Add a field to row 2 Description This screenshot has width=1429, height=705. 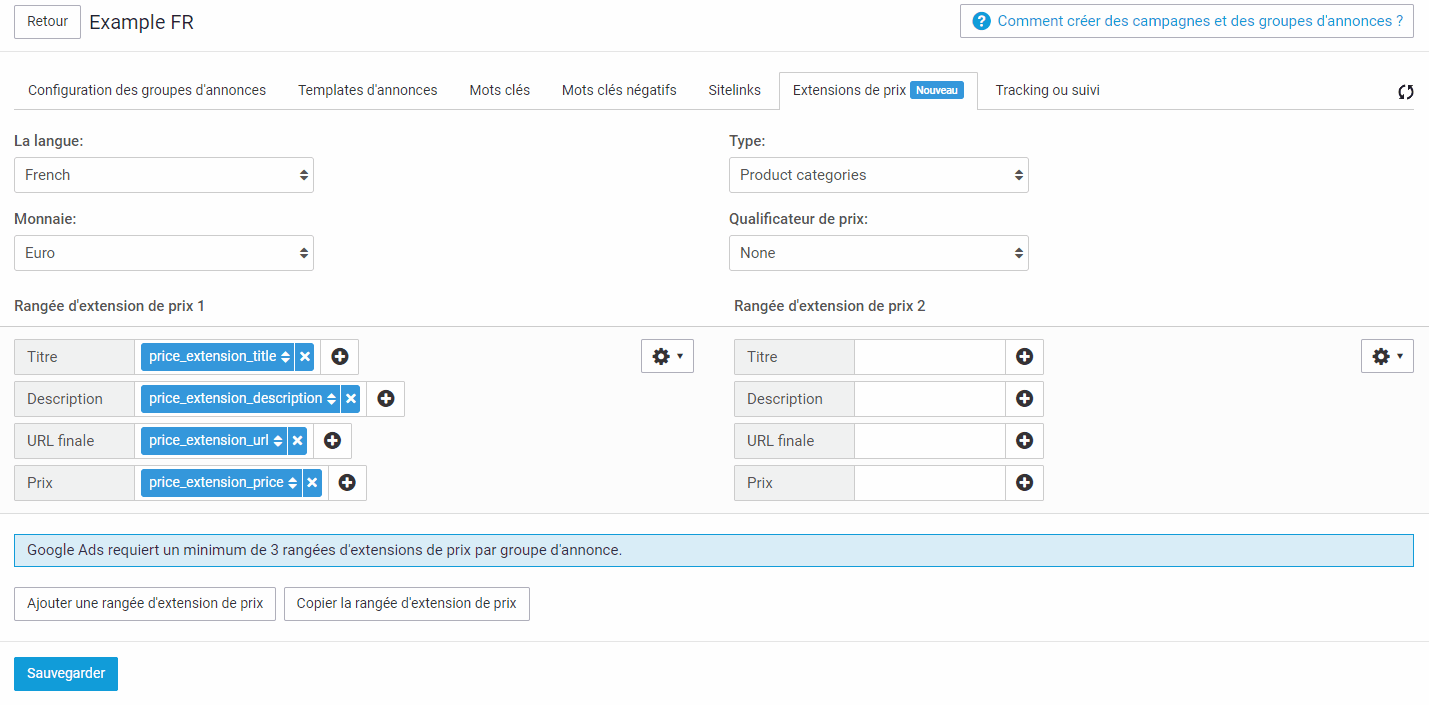(1024, 399)
